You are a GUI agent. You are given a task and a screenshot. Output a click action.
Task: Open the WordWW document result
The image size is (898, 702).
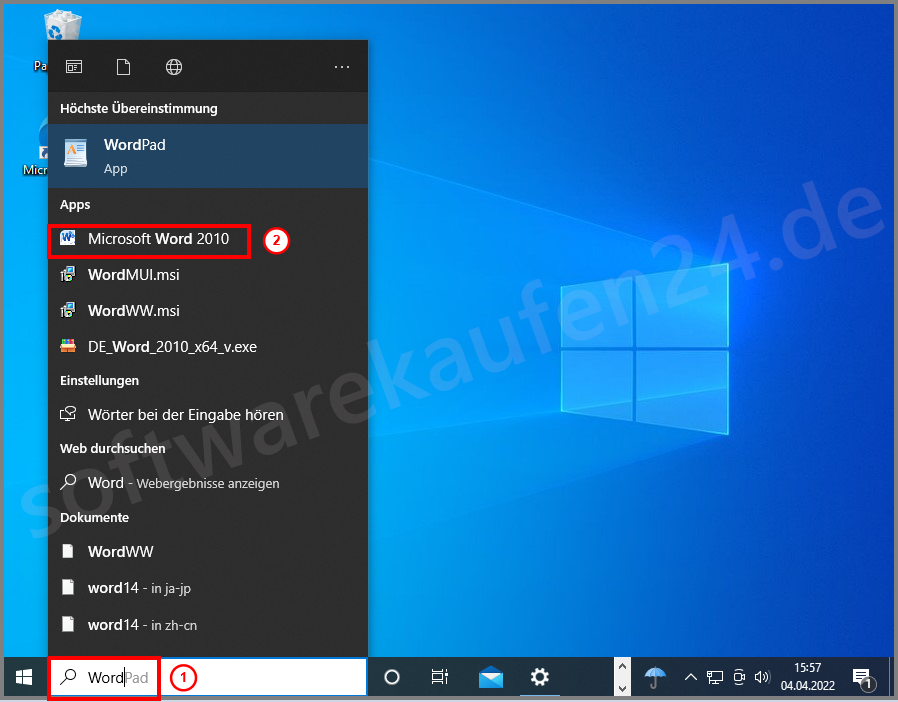(x=208, y=552)
